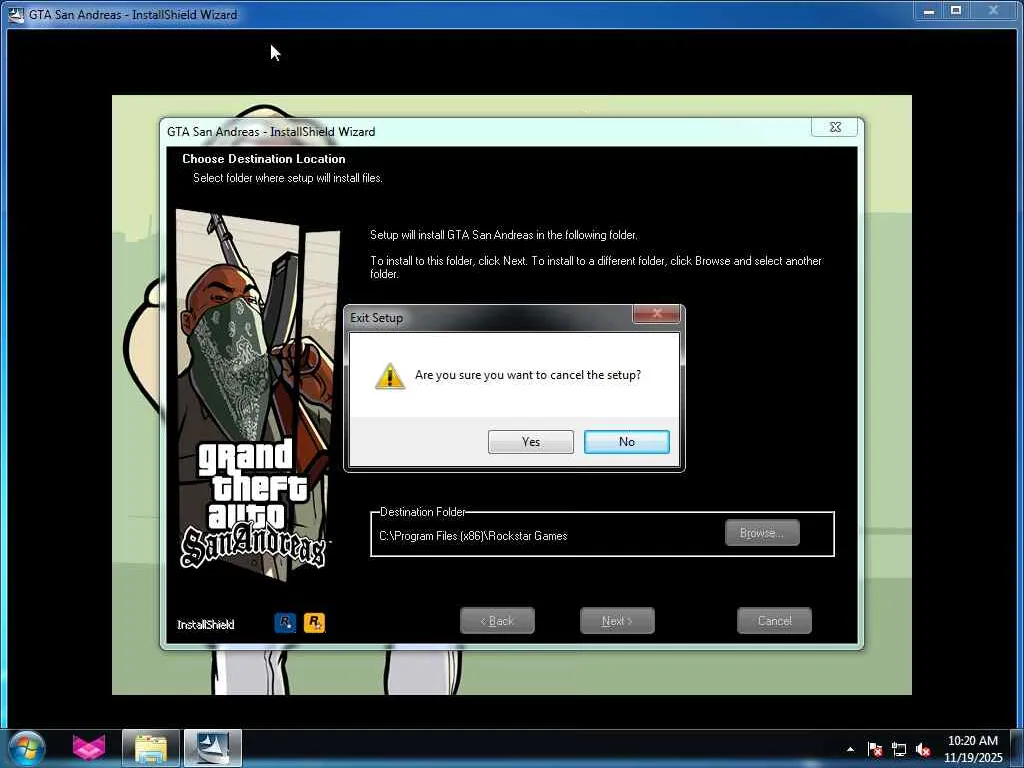Open File Explorer from the taskbar
Viewport: 1024px width, 768px height.
coord(151,748)
